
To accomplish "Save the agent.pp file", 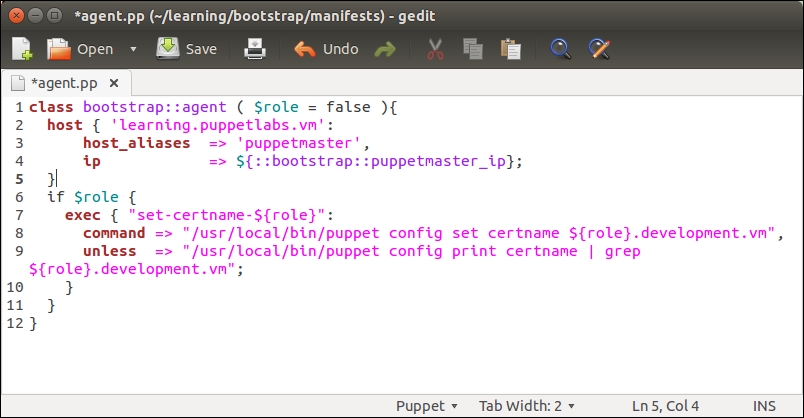I will coord(187,49).
